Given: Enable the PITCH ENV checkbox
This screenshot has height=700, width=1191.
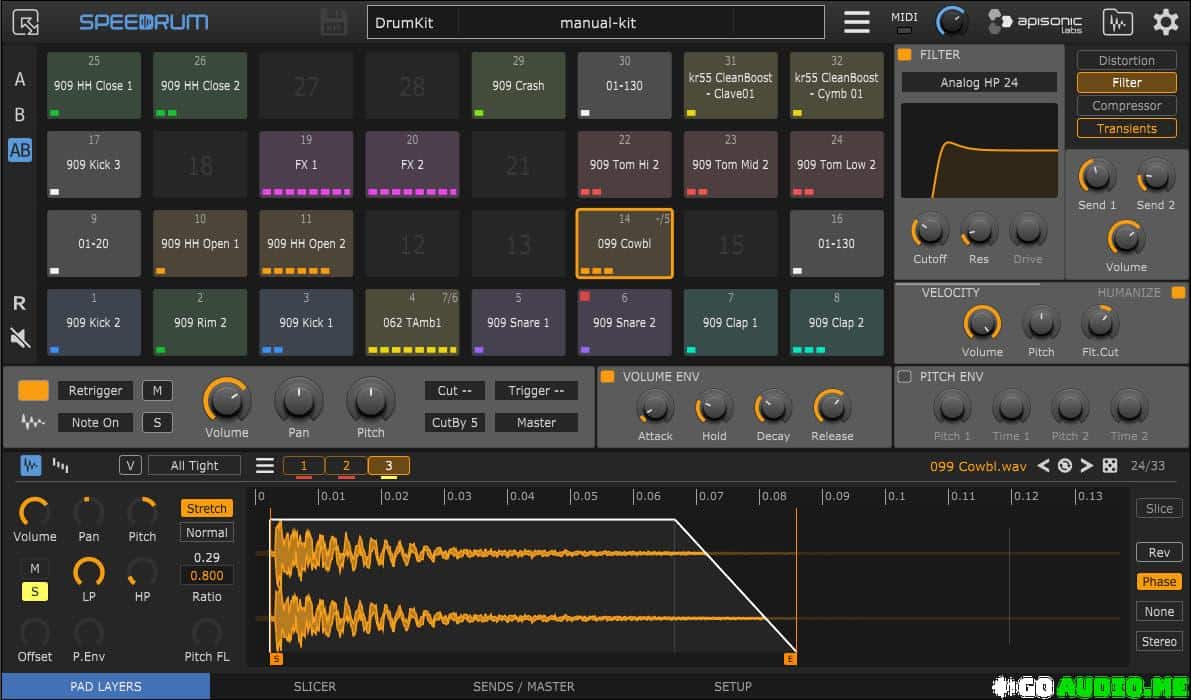Looking at the screenshot, I should pyautogui.click(x=905, y=377).
